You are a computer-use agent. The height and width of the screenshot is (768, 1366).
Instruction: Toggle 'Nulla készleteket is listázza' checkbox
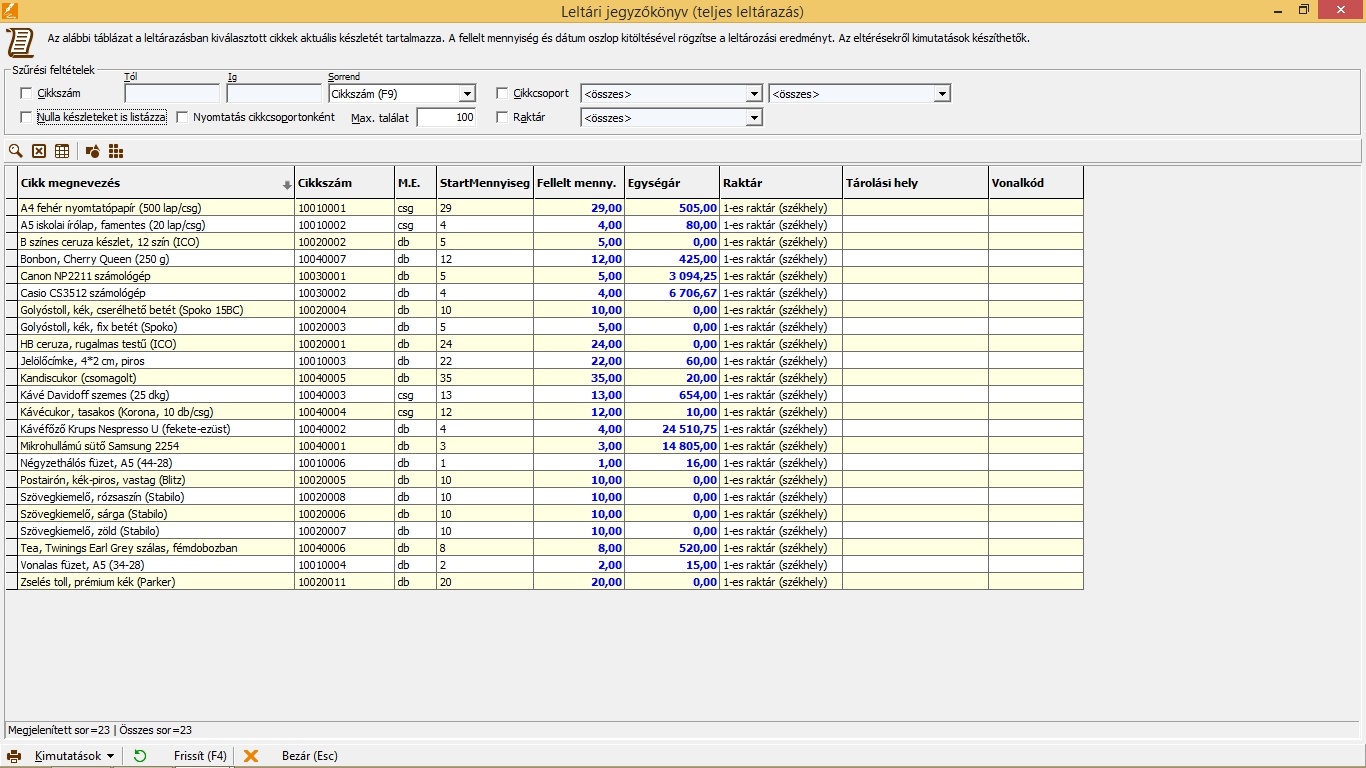[27, 117]
